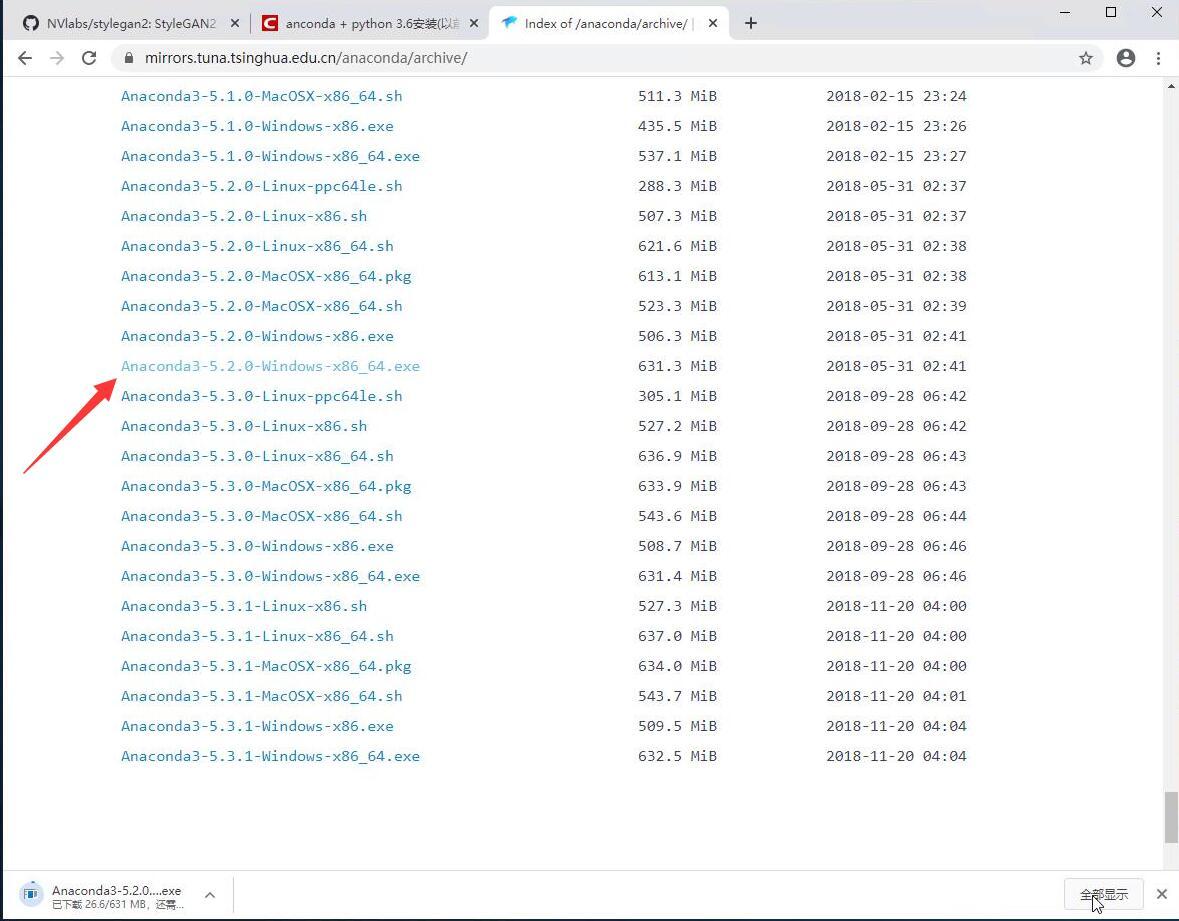Download Anaconda3-5.3.1-Windows-x86_64.exe
The width and height of the screenshot is (1179, 921).
[271, 756]
